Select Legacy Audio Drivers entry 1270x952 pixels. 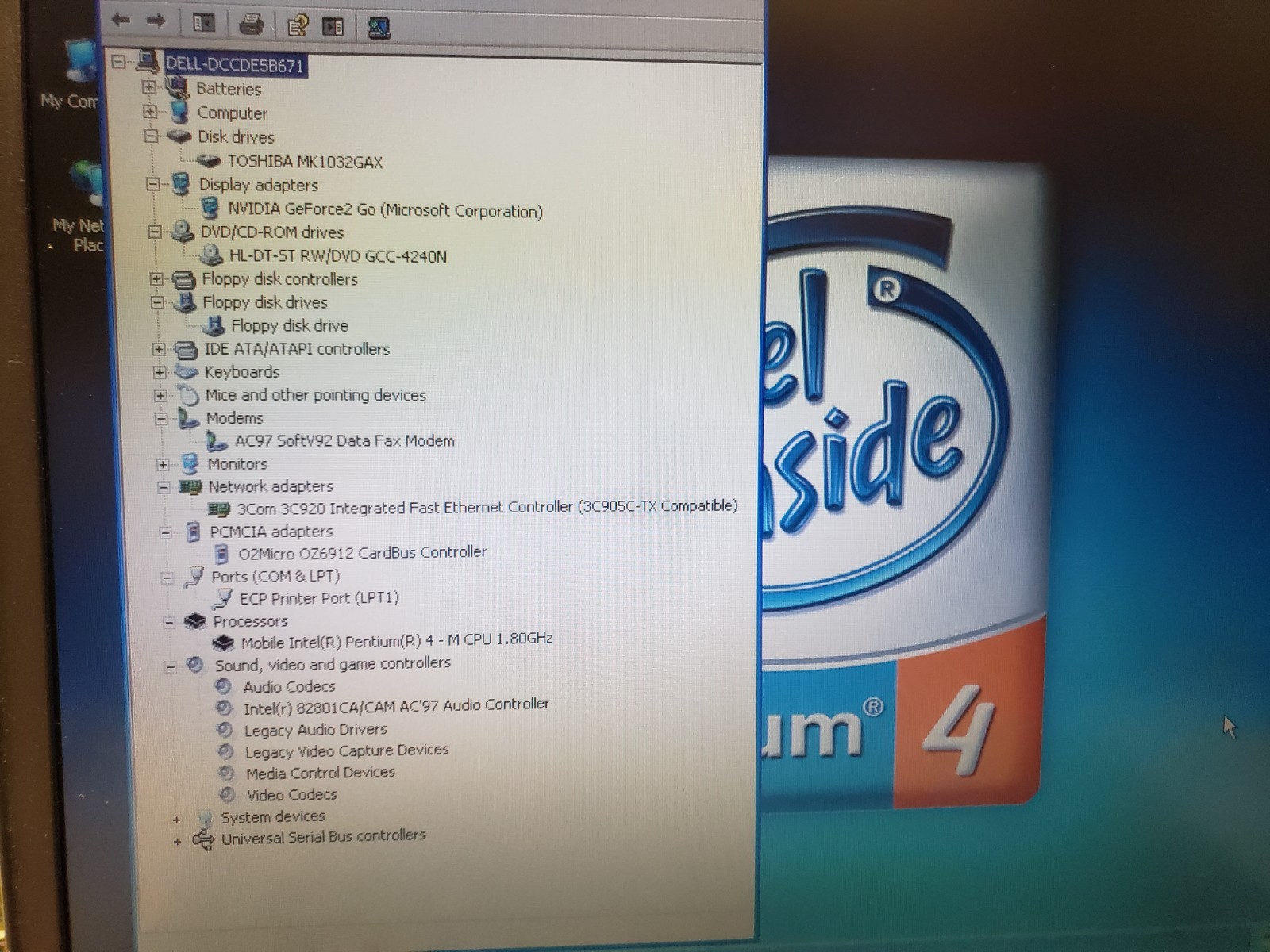click(x=315, y=730)
